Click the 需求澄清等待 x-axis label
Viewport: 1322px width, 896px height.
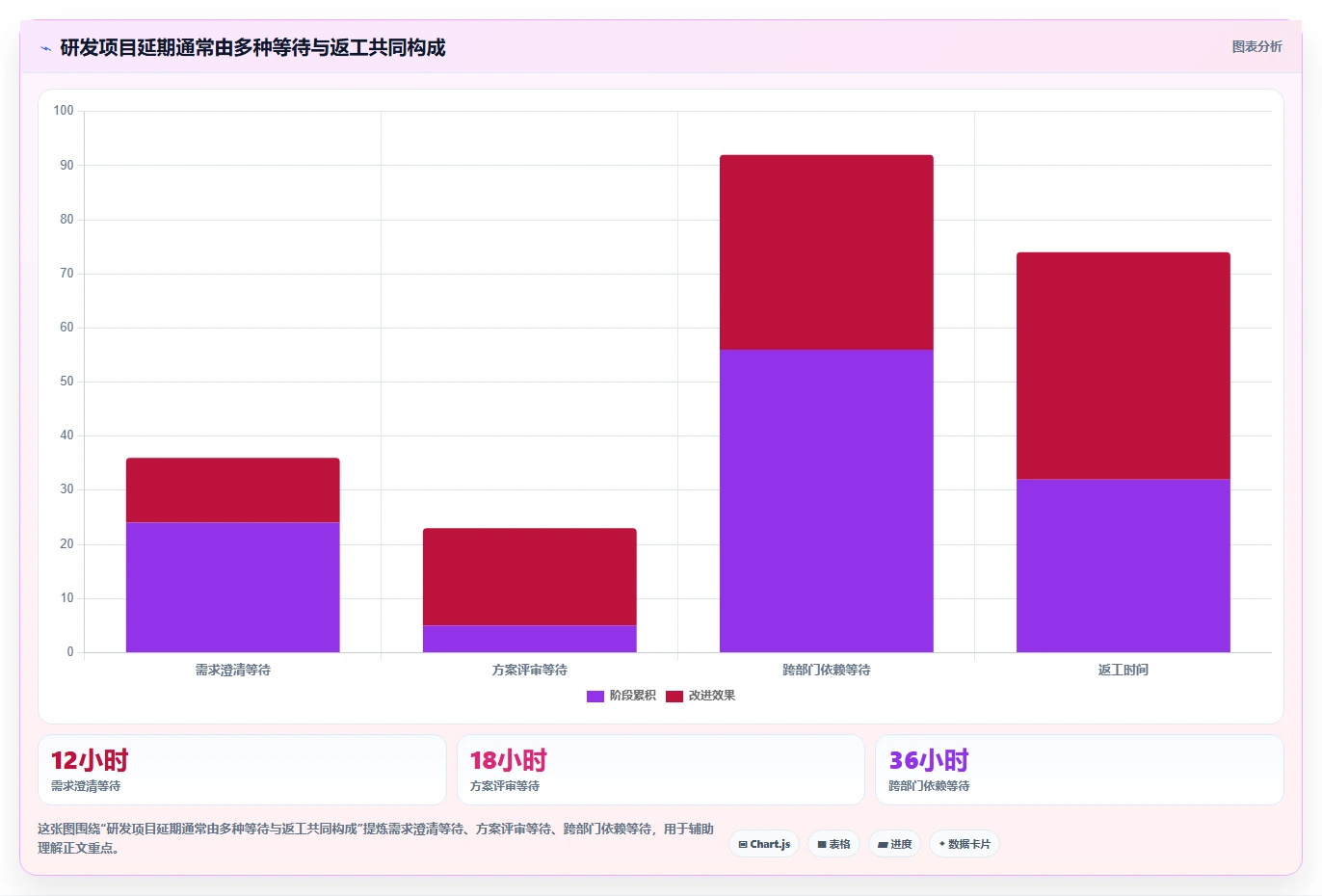tap(233, 670)
